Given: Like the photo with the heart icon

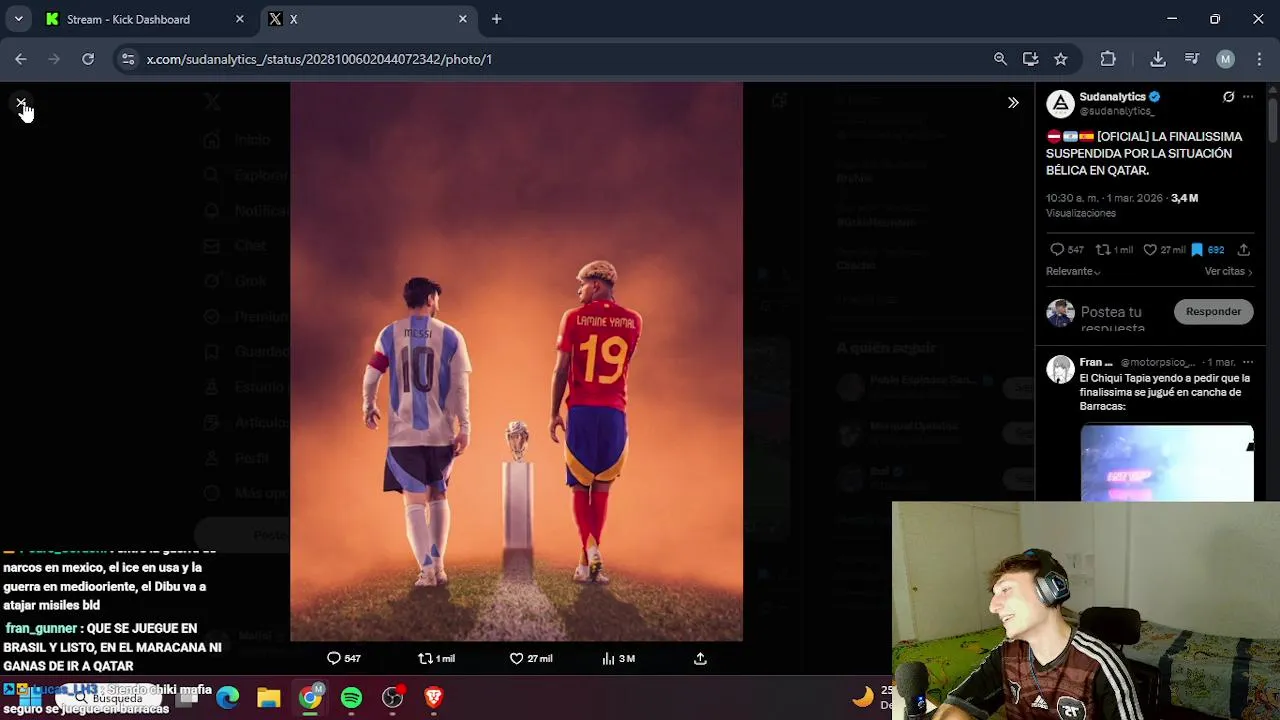Looking at the screenshot, I should pos(517,658).
